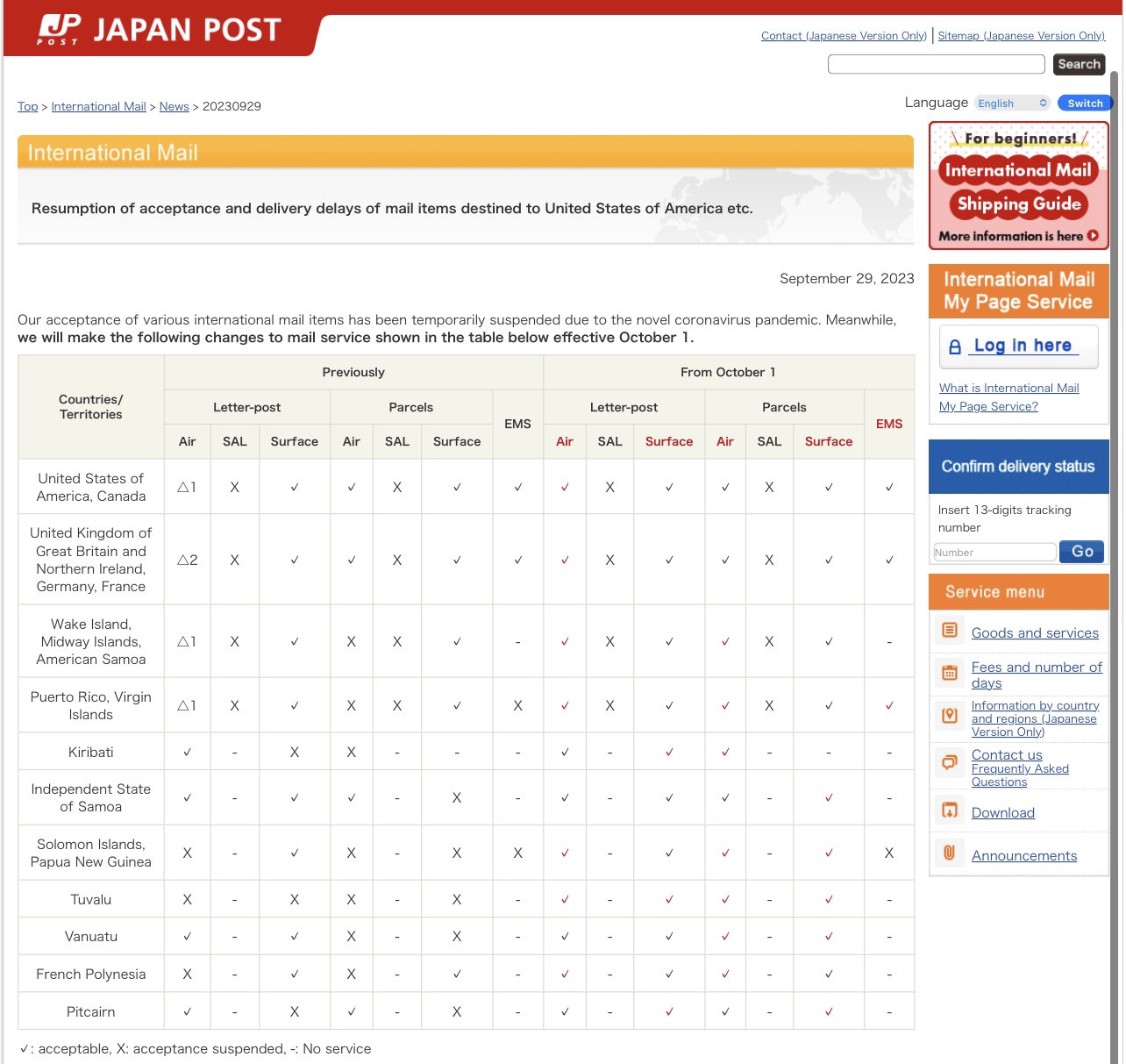
Task: Click the 'September 29, 2023' date text
Action: pos(846,278)
